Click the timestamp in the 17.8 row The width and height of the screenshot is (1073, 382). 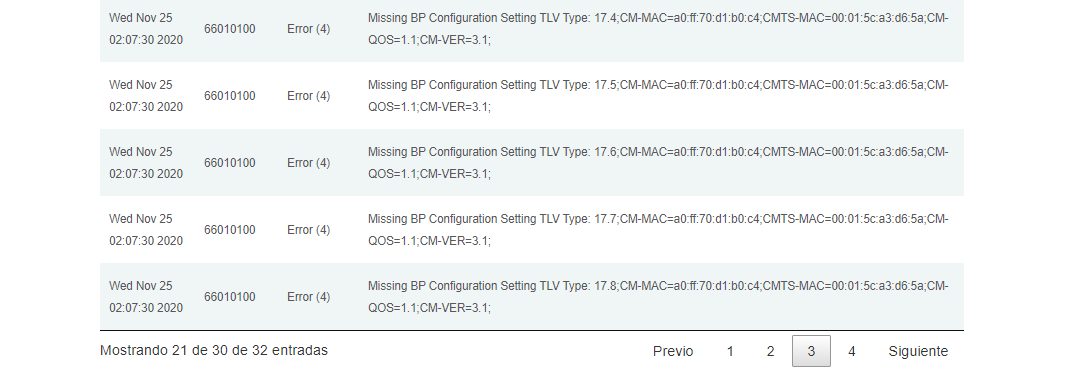tap(146, 297)
